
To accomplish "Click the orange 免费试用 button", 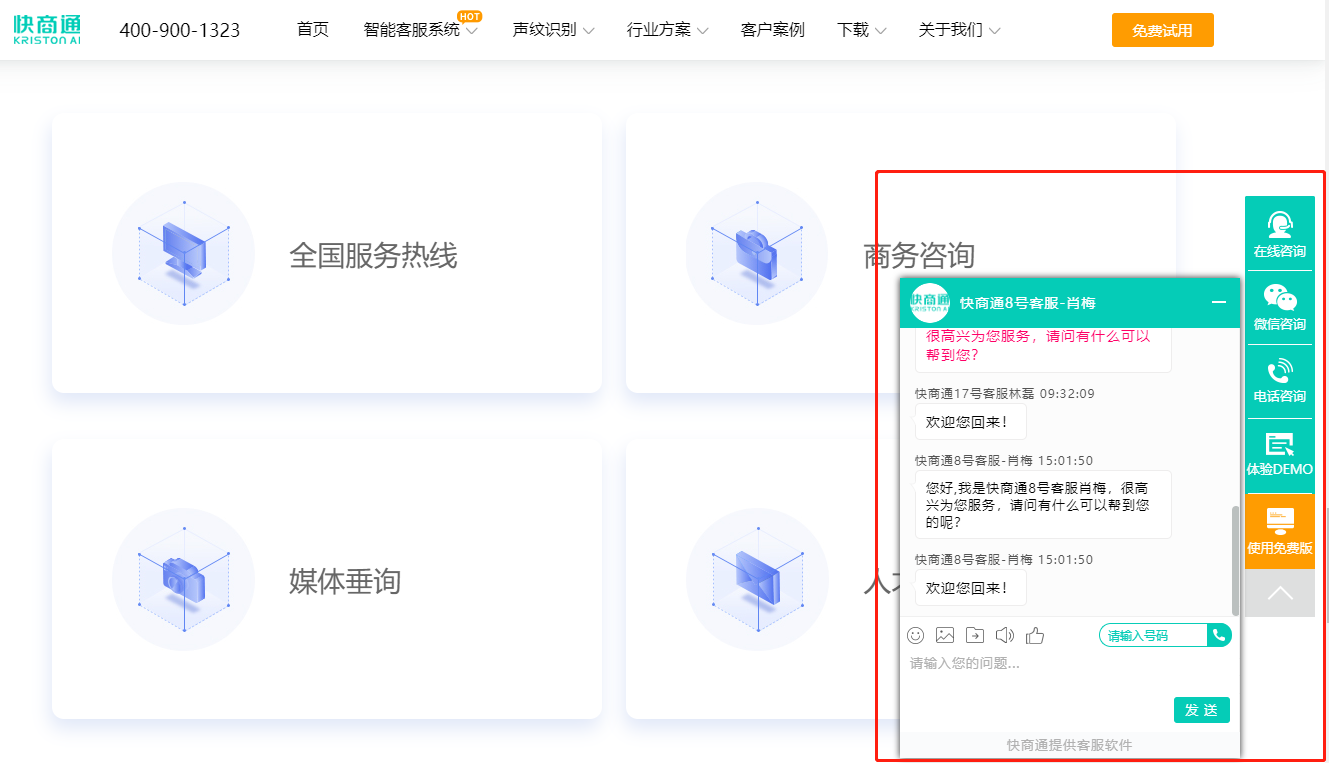I will click(1162, 30).
